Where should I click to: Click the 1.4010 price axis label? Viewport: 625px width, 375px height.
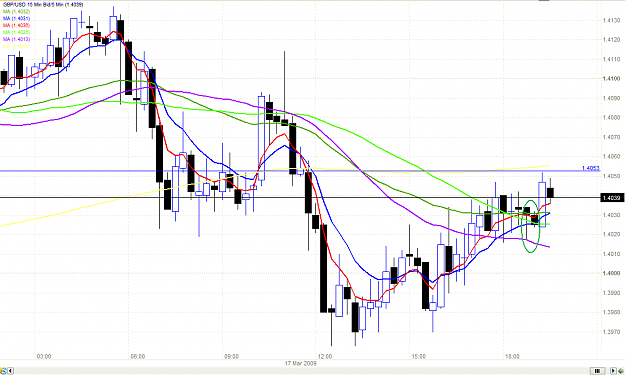pyautogui.click(x=611, y=254)
